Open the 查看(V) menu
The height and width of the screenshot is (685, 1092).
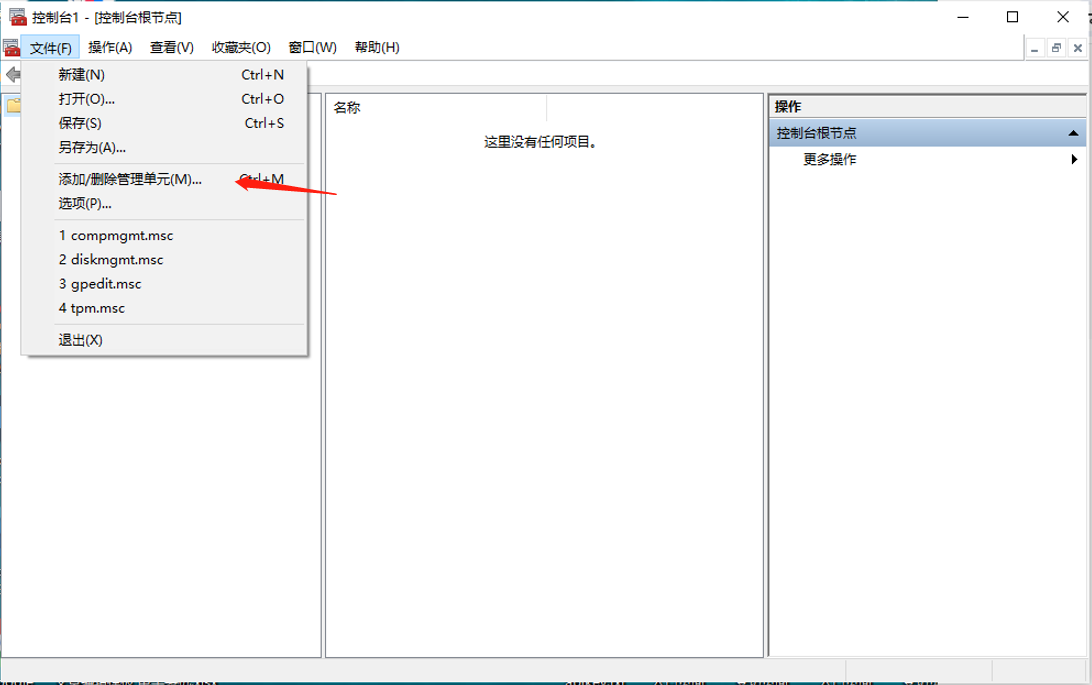point(170,47)
